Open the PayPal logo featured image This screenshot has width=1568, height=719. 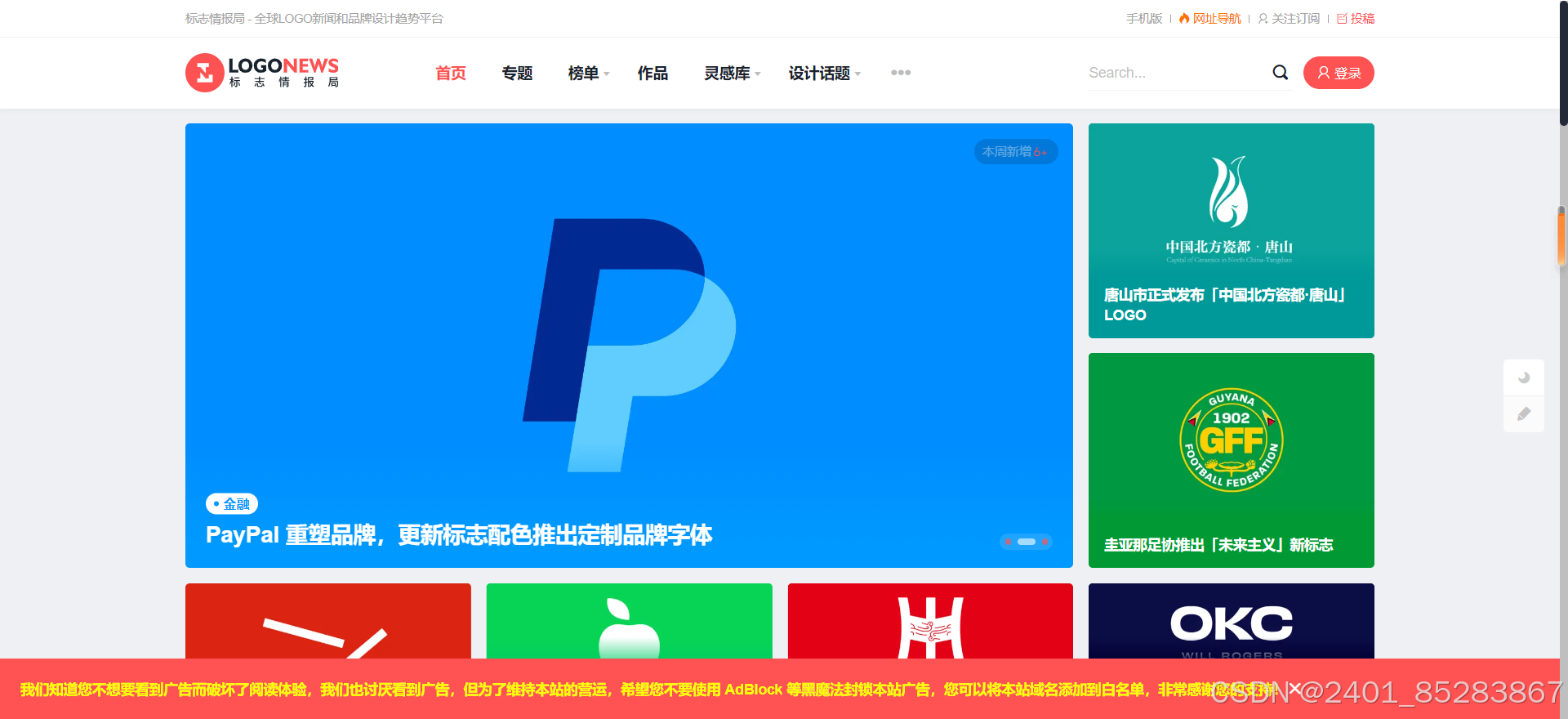coord(629,345)
